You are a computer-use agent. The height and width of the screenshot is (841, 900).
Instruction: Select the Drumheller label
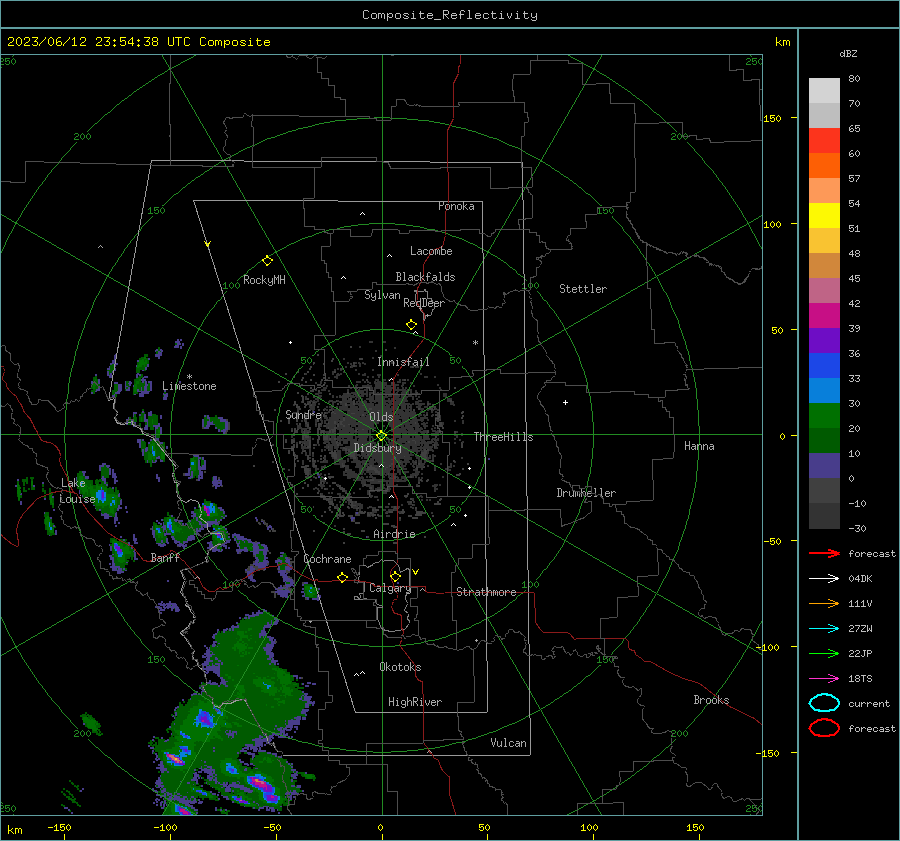(586, 493)
